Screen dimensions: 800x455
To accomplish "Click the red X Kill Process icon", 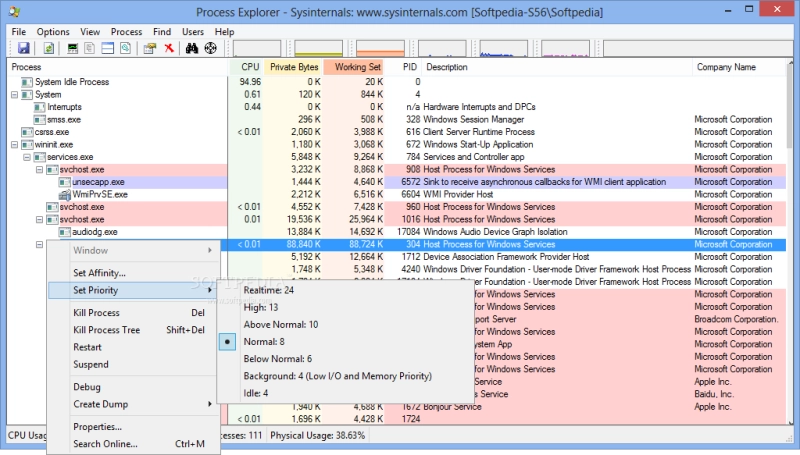I will coord(169,48).
